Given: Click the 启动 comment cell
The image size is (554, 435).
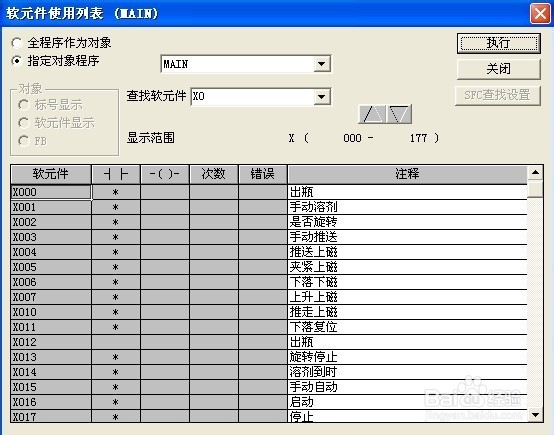Looking at the screenshot, I should pos(407,402).
